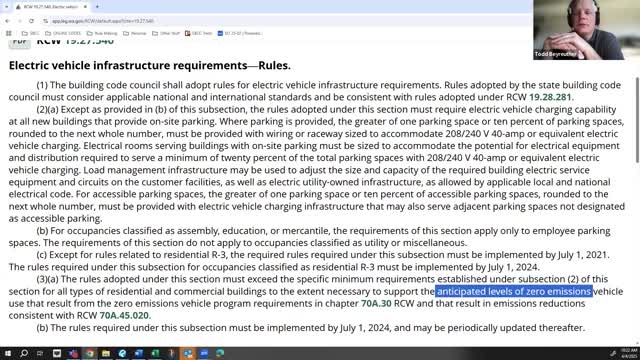
Task: Open the last bookmark with blue icon
Action: (240, 33)
